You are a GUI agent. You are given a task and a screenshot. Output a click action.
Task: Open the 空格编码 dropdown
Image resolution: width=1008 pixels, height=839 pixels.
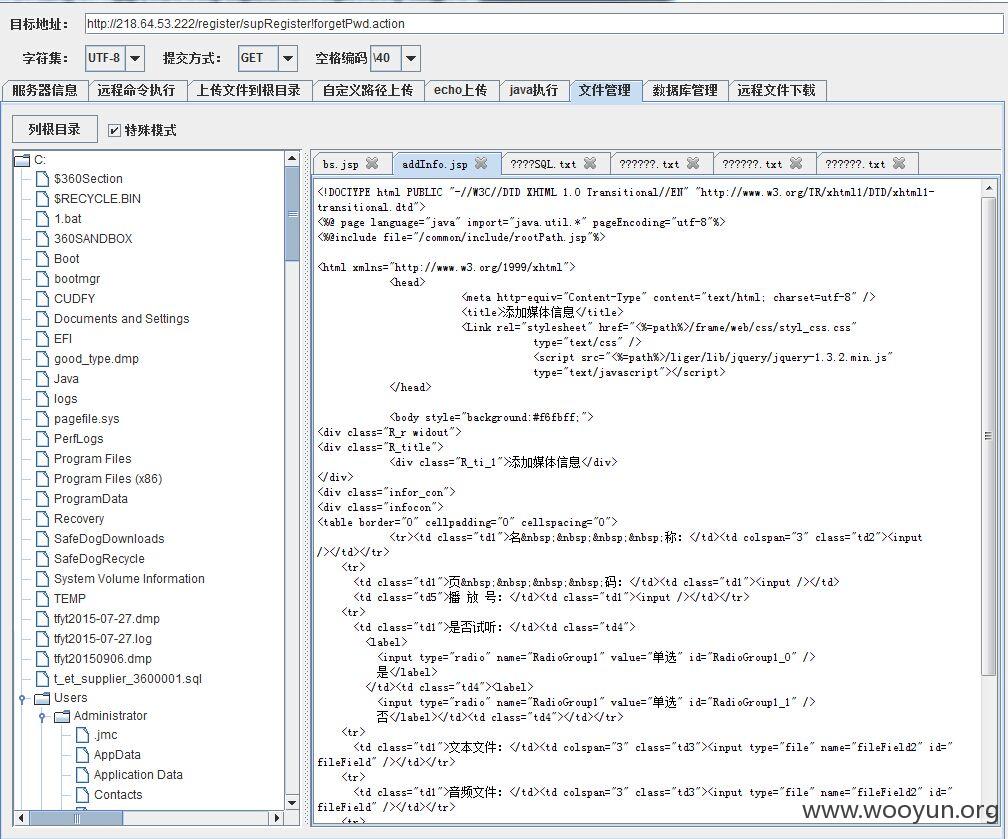(411, 59)
